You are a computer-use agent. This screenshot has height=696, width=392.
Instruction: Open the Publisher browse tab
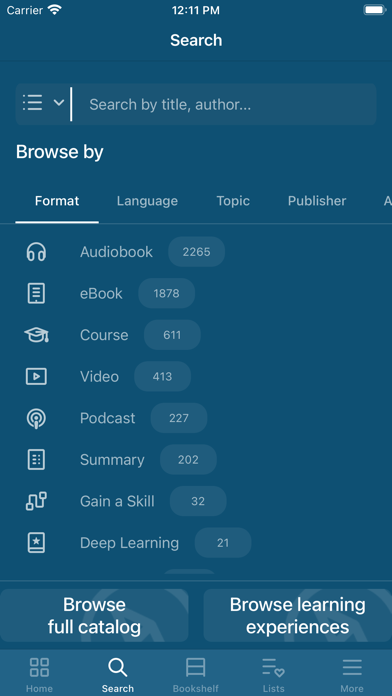pos(317,201)
